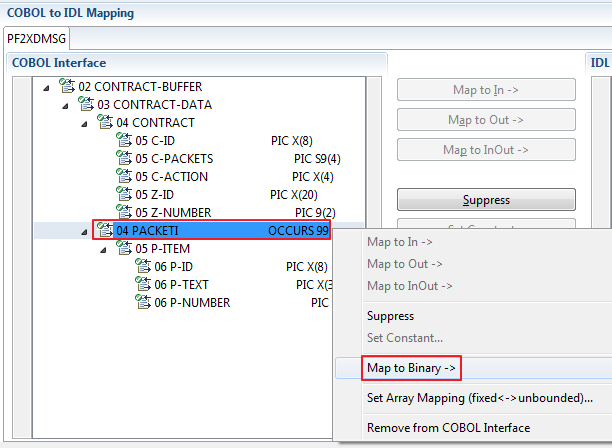The width and height of the screenshot is (612, 448).
Task: Select the 06 P-ID label
Action: coord(173,267)
